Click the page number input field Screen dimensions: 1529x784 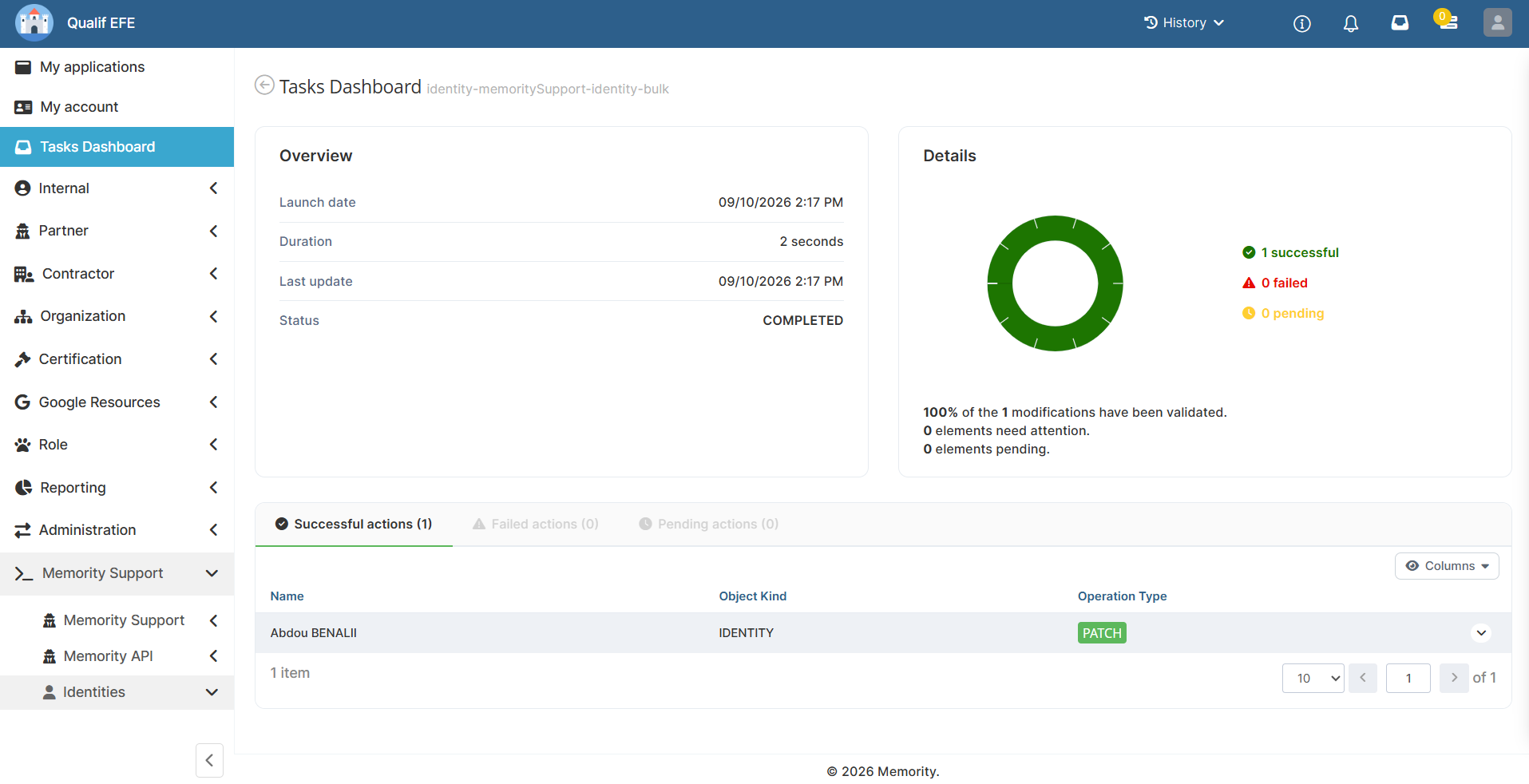[1408, 678]
